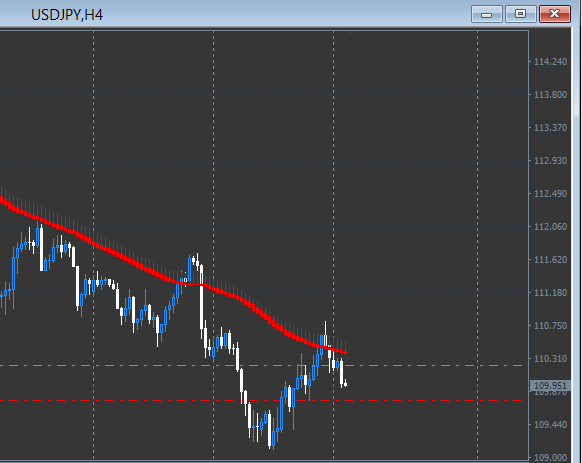Click the 110.310 price scale label
This screenshot has width=582, height=463.
click(x=550, y=359)
